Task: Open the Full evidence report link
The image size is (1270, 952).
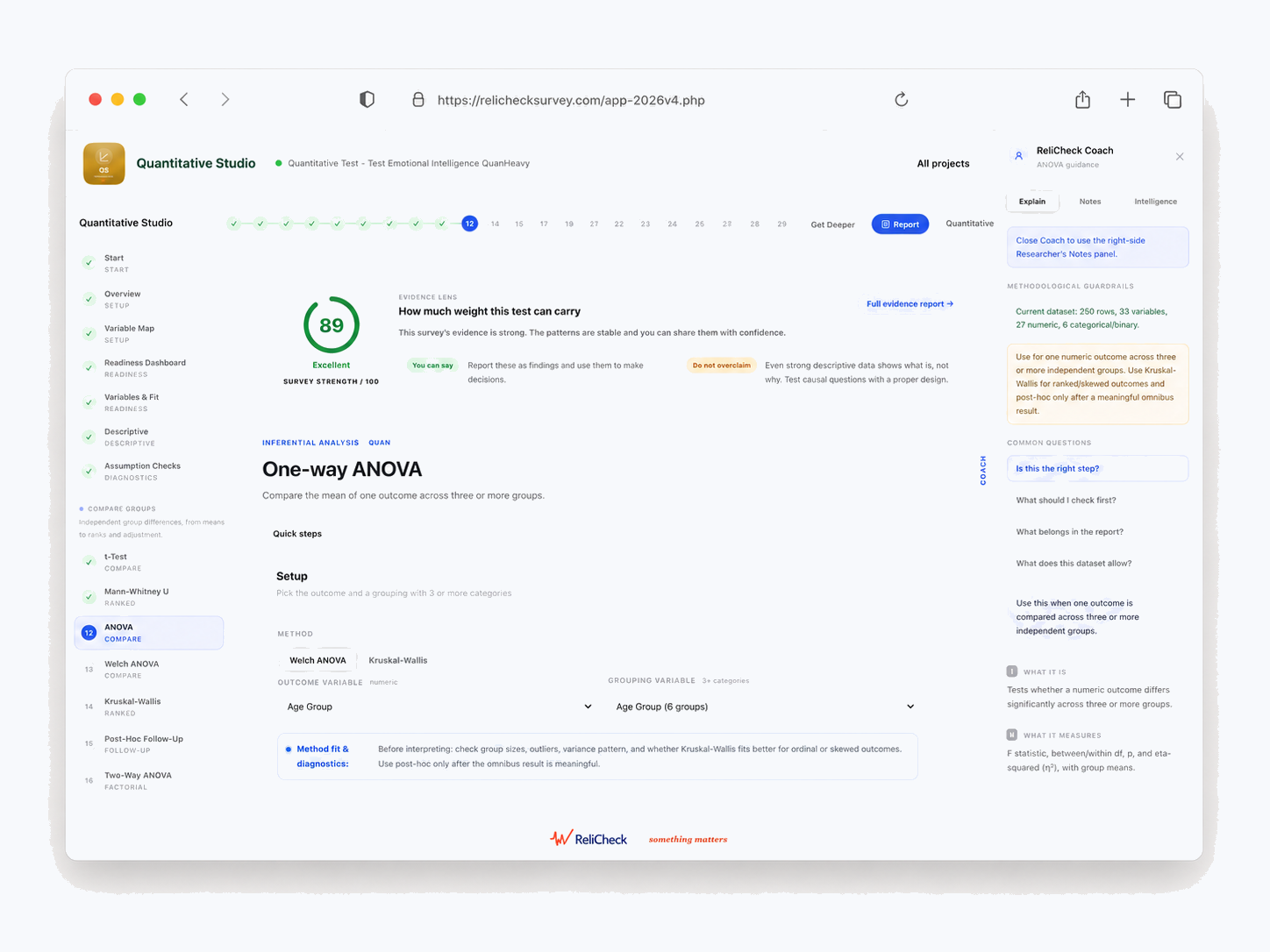Action: click(x=910, y=304)
